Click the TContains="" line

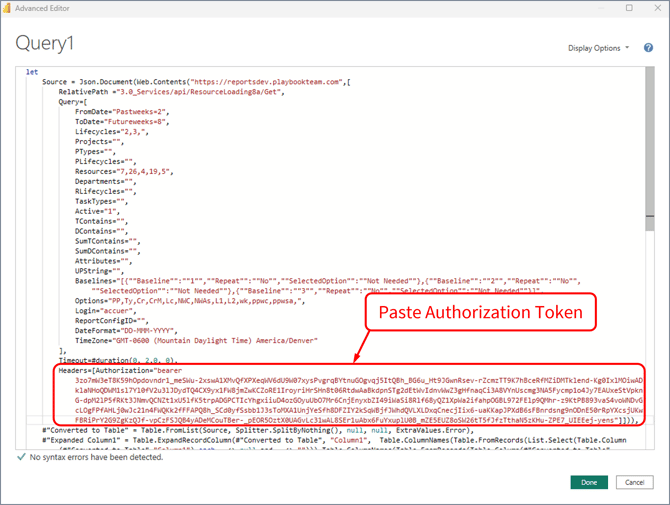click(x=102, y=221)
